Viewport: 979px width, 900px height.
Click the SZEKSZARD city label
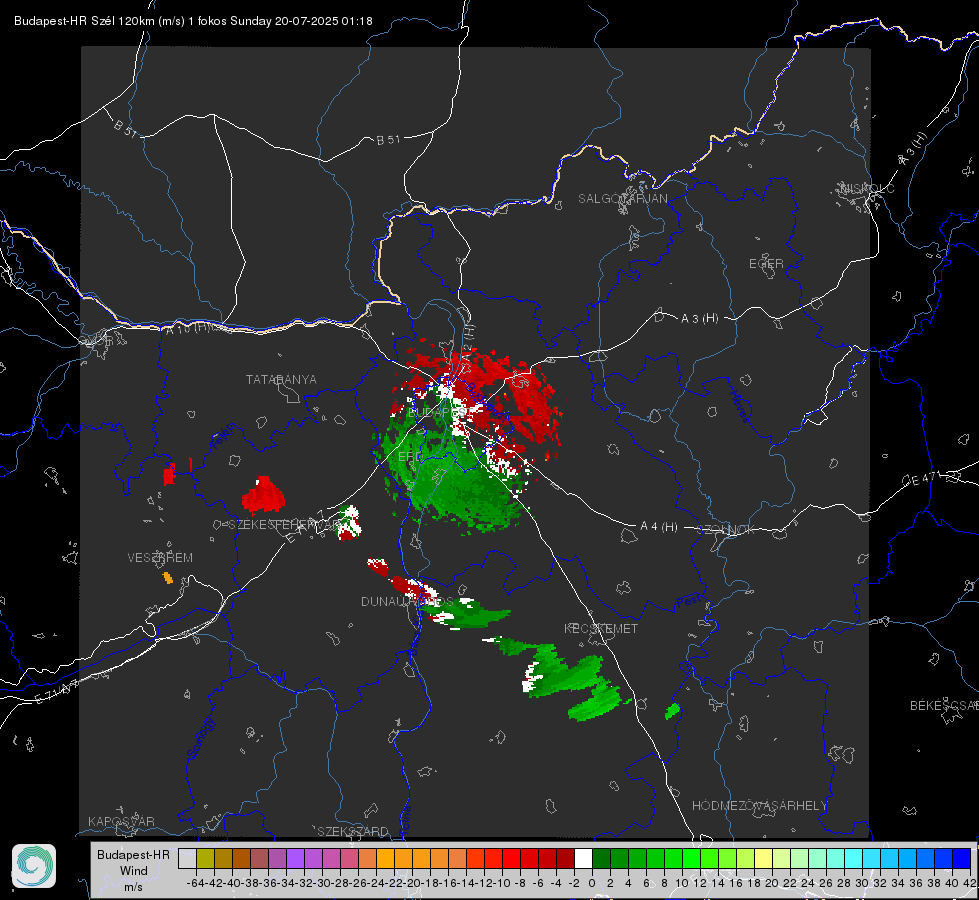point(353,831)
